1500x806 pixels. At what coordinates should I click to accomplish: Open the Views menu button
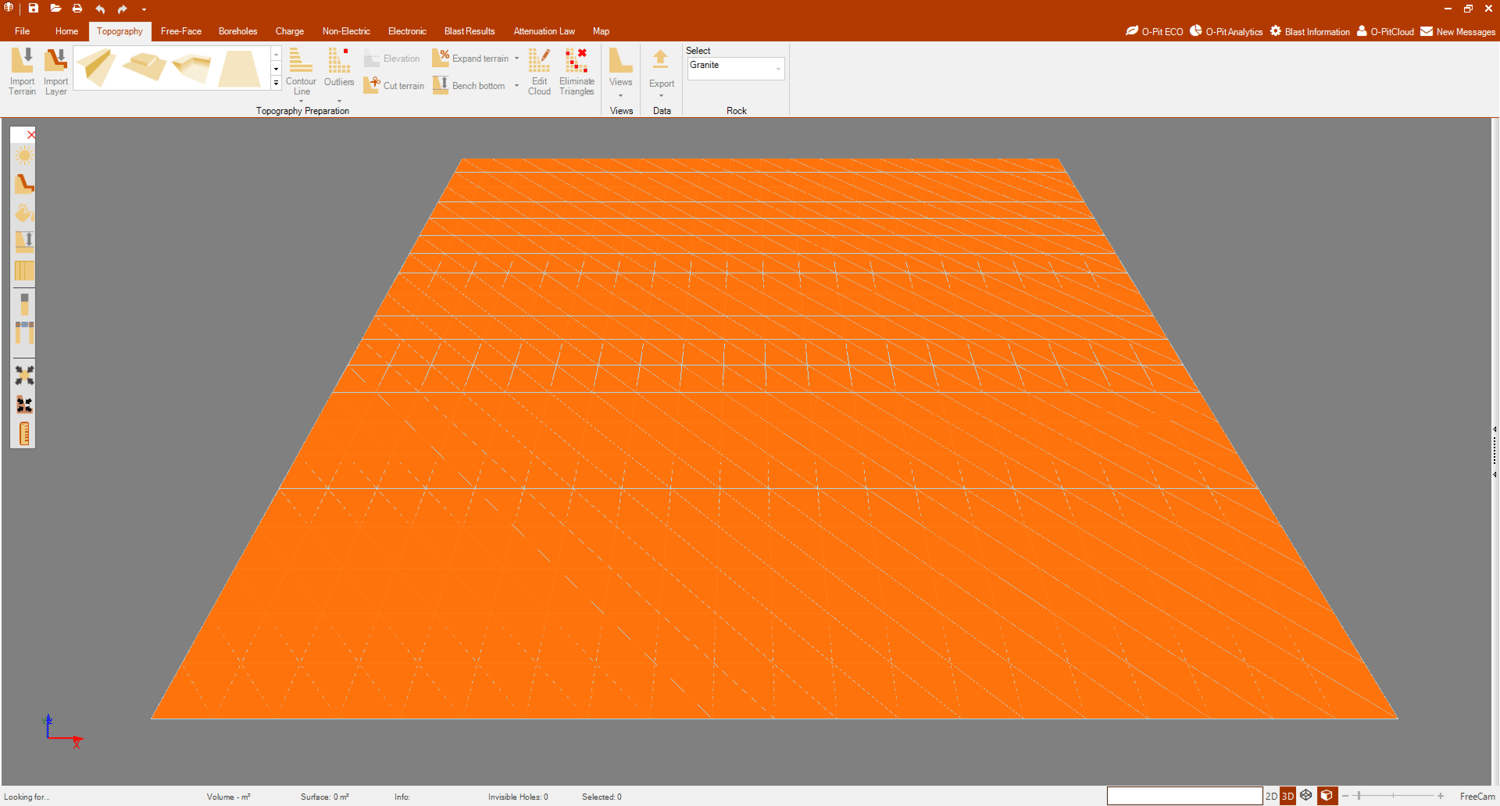click(x=621, y=74)
